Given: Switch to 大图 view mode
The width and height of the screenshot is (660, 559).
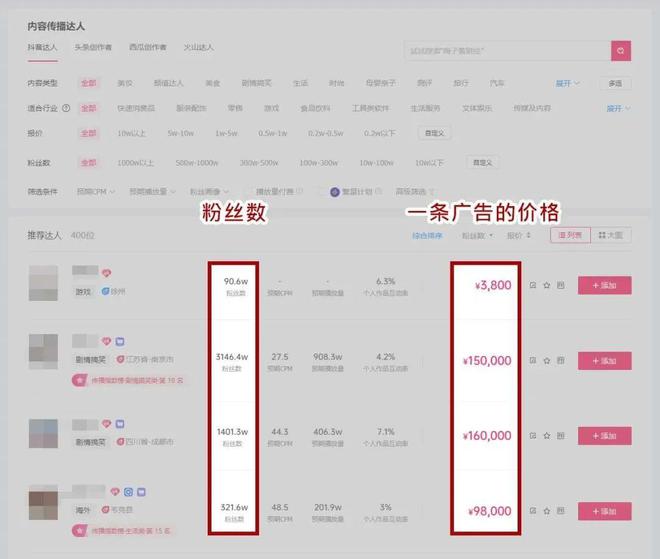Looking at the screenshot, I should [610, 235].
